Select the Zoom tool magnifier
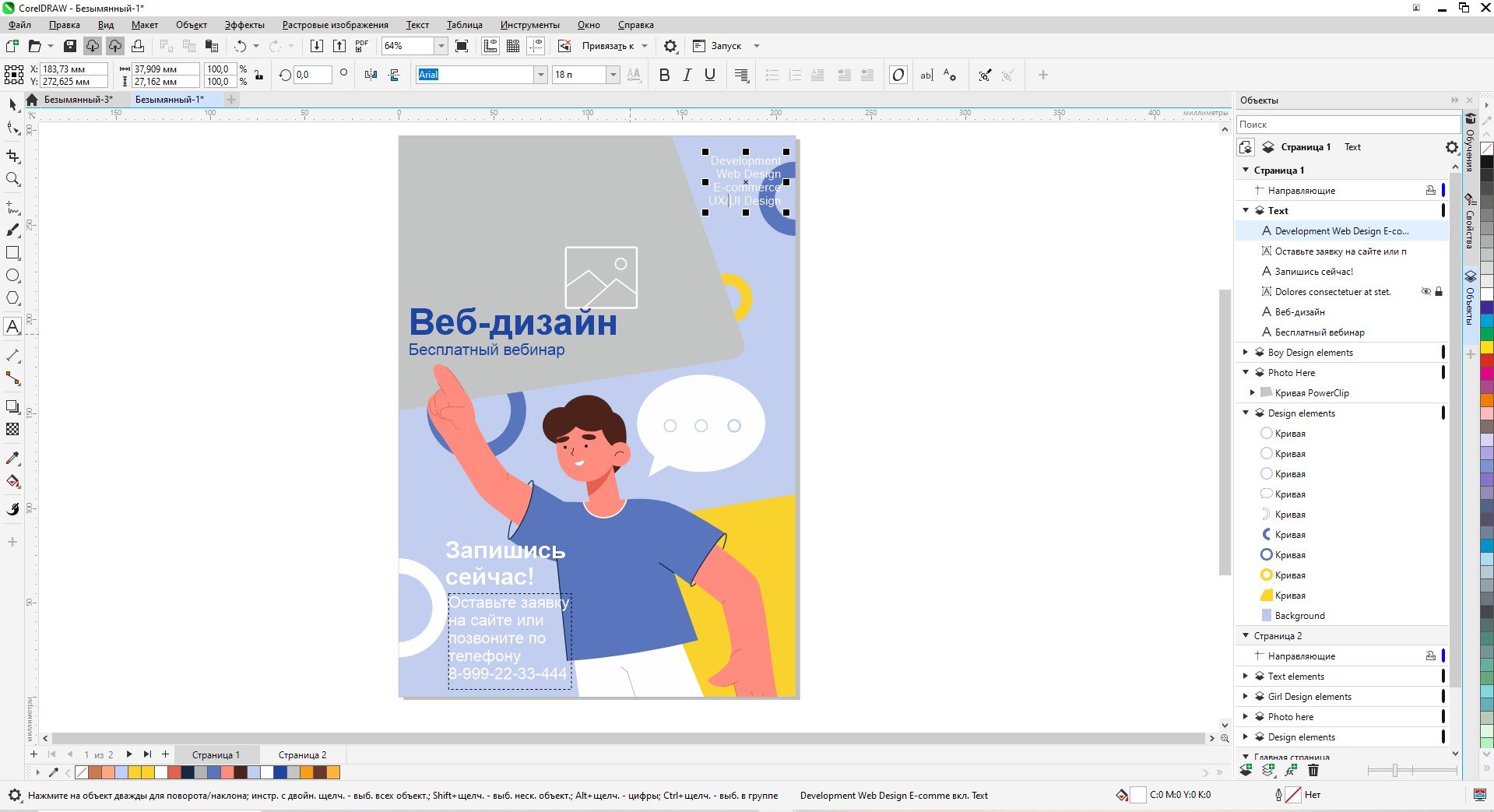The image size is (1494, 812). (x=12, y=179)
